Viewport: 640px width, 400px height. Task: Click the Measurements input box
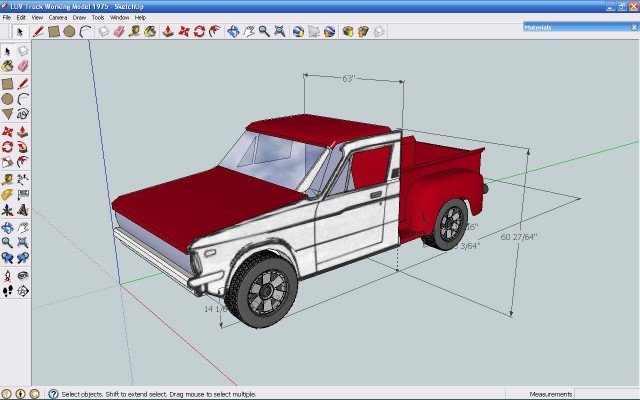pos(605,394)
